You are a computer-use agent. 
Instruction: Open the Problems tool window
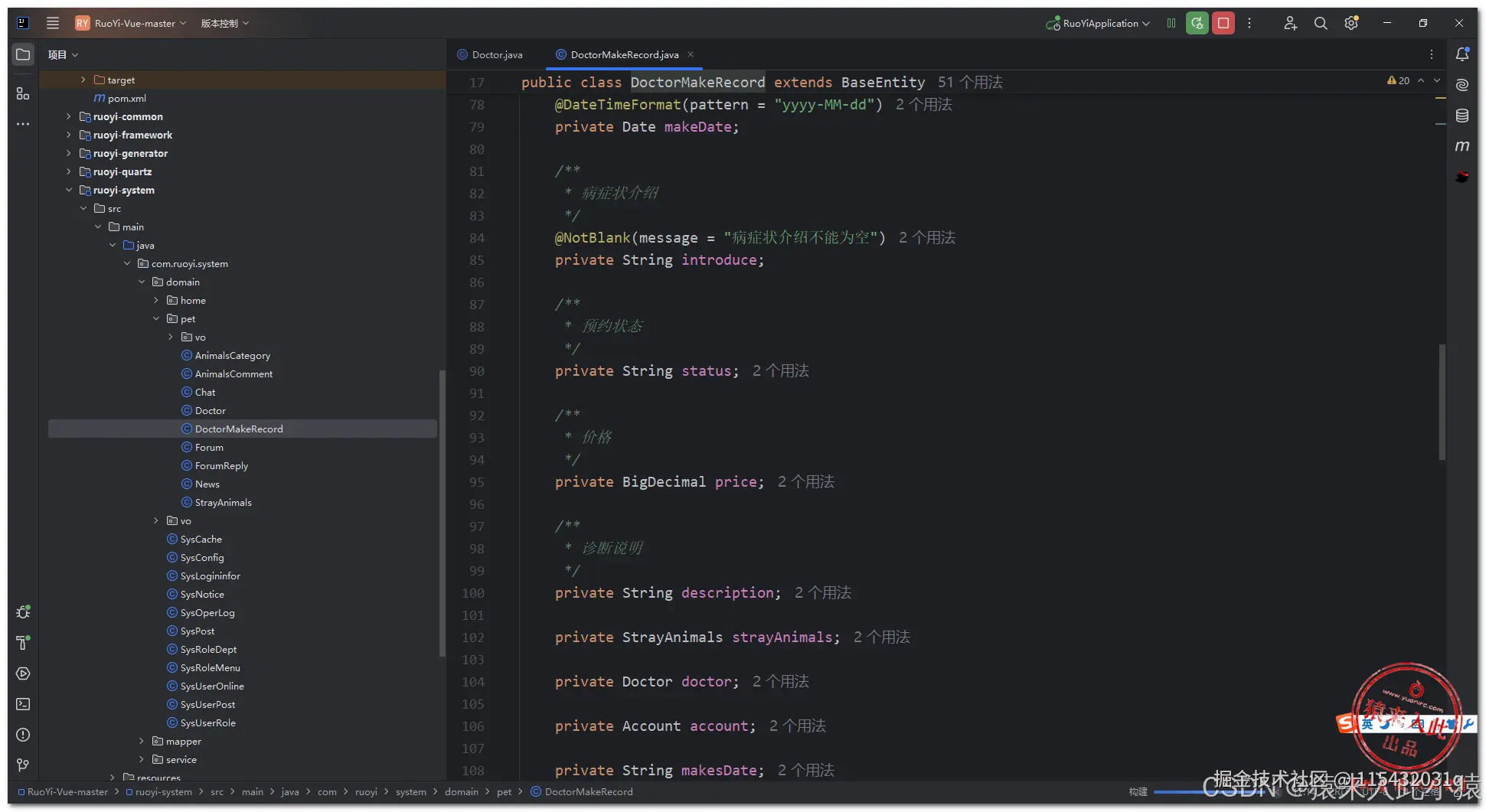23,735
